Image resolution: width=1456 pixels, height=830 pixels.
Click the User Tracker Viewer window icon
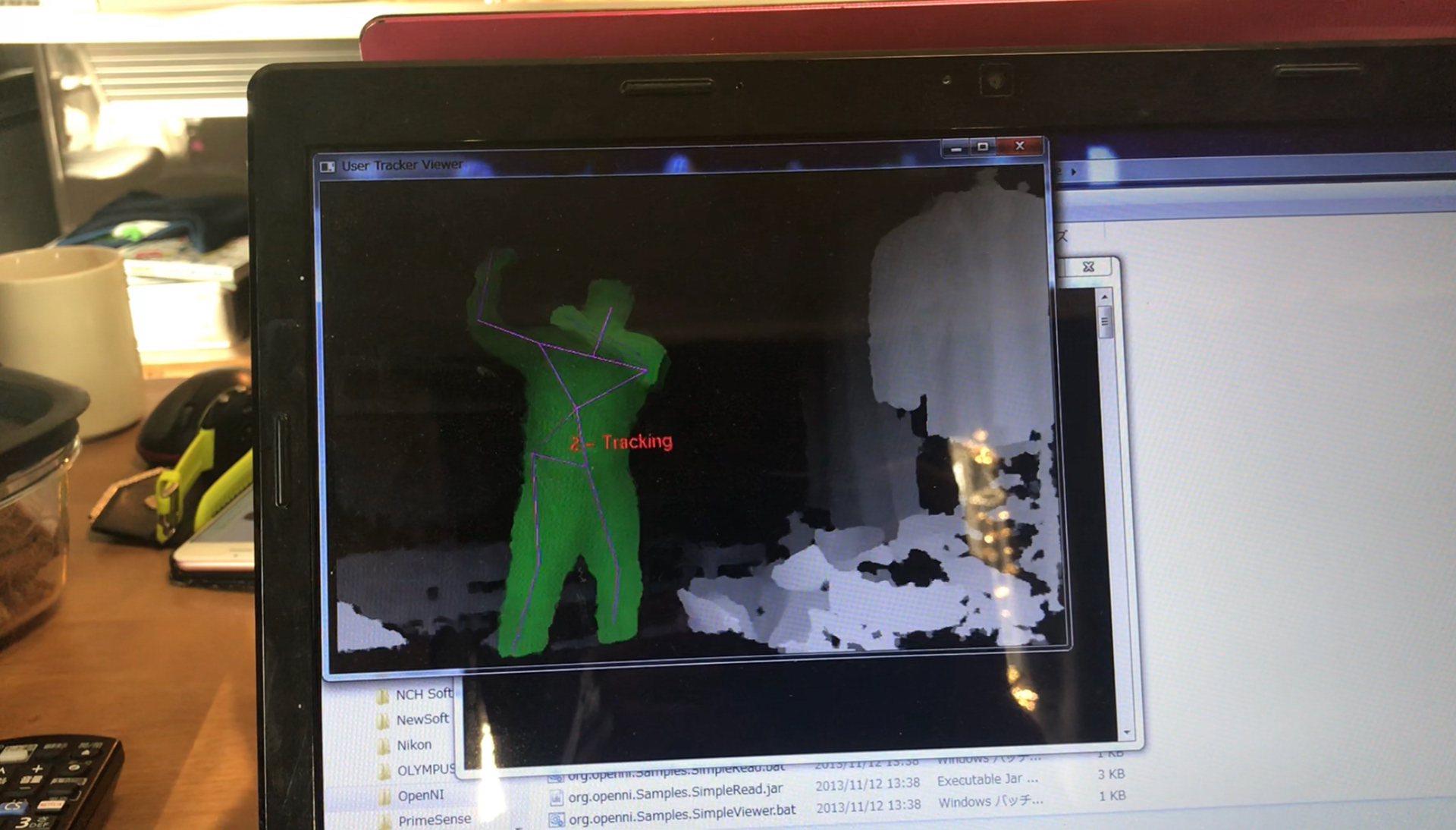(327, 166)
